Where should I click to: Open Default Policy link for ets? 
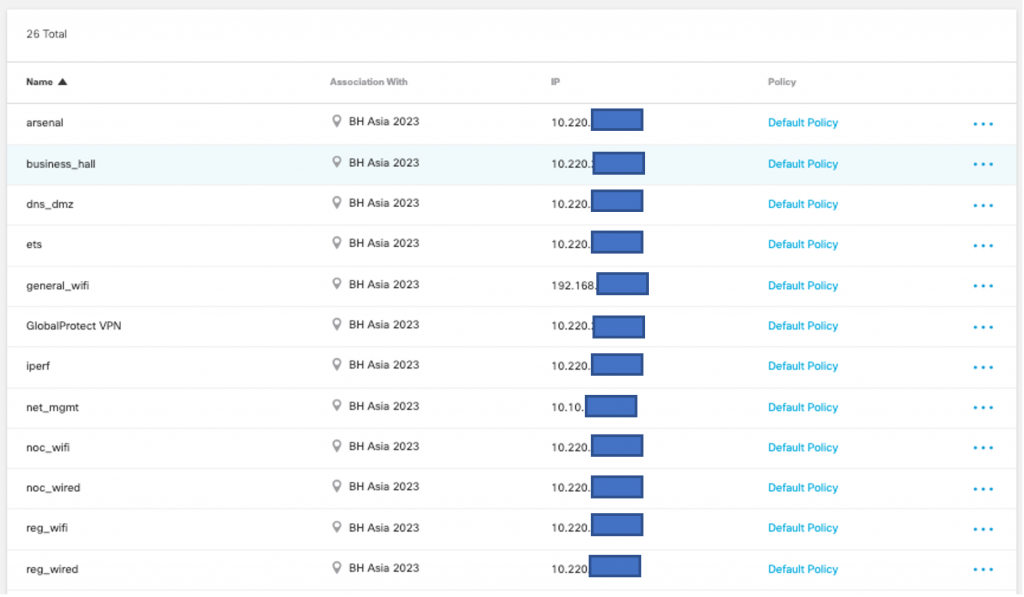[802, 245]
